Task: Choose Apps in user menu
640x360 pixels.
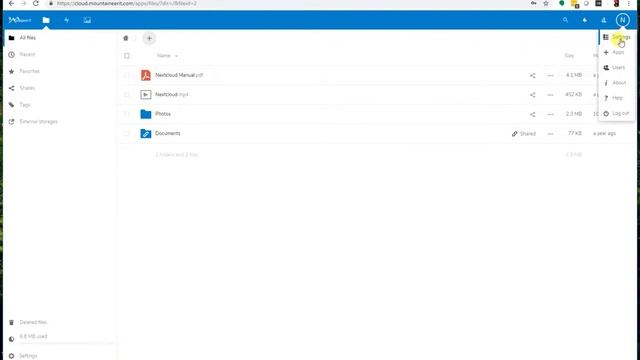Action: [x=617, y=52]
